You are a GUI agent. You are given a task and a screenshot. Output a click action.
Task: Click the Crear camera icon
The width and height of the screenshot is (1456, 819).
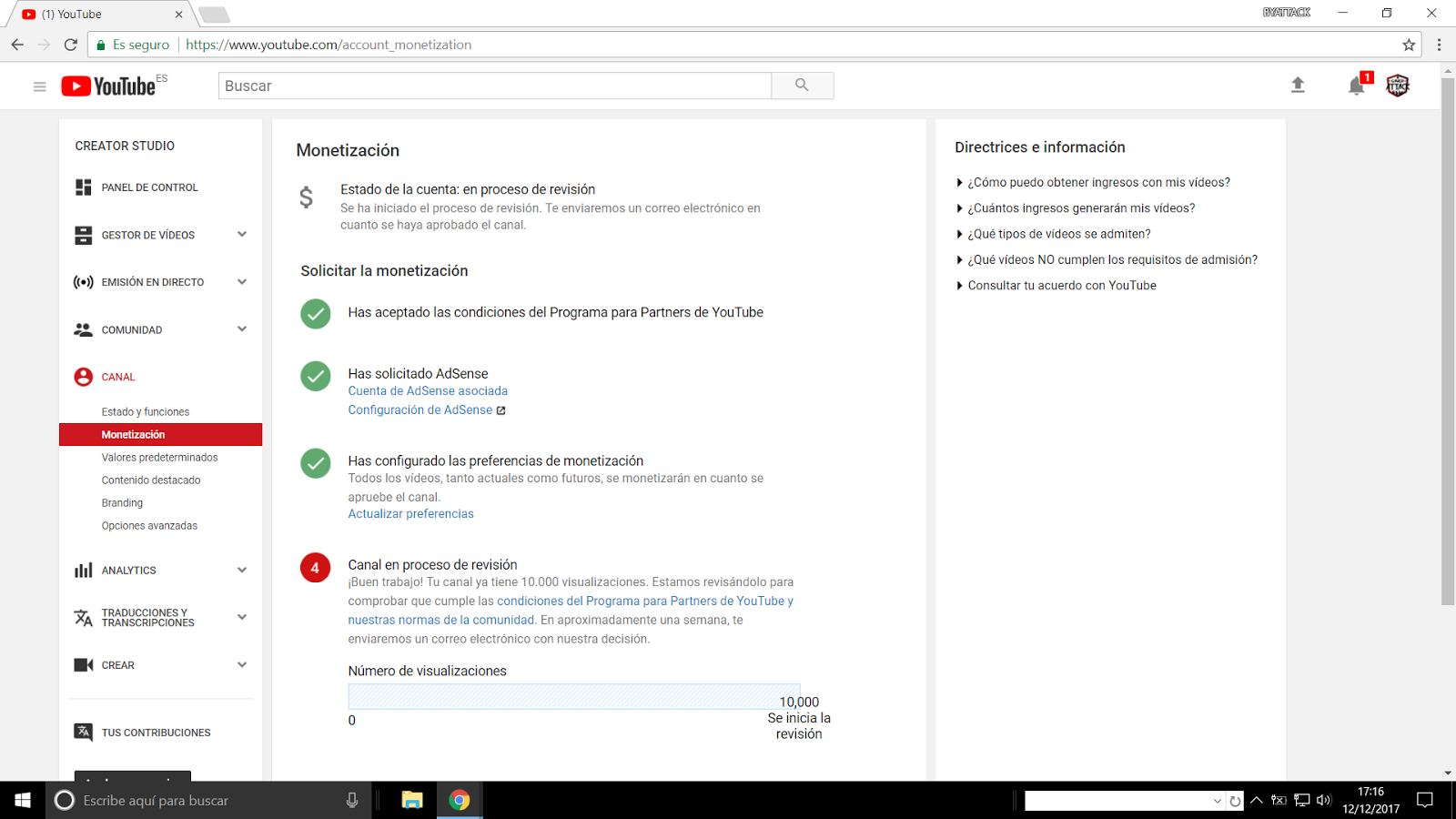click(84, 665)
